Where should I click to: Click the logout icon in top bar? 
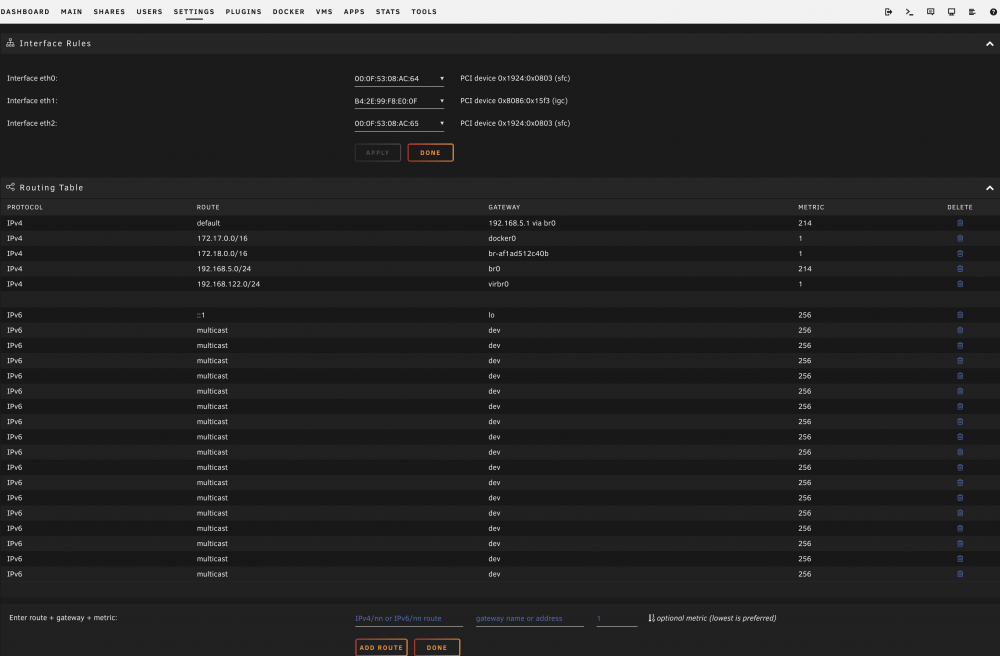(x=888, y=11)
